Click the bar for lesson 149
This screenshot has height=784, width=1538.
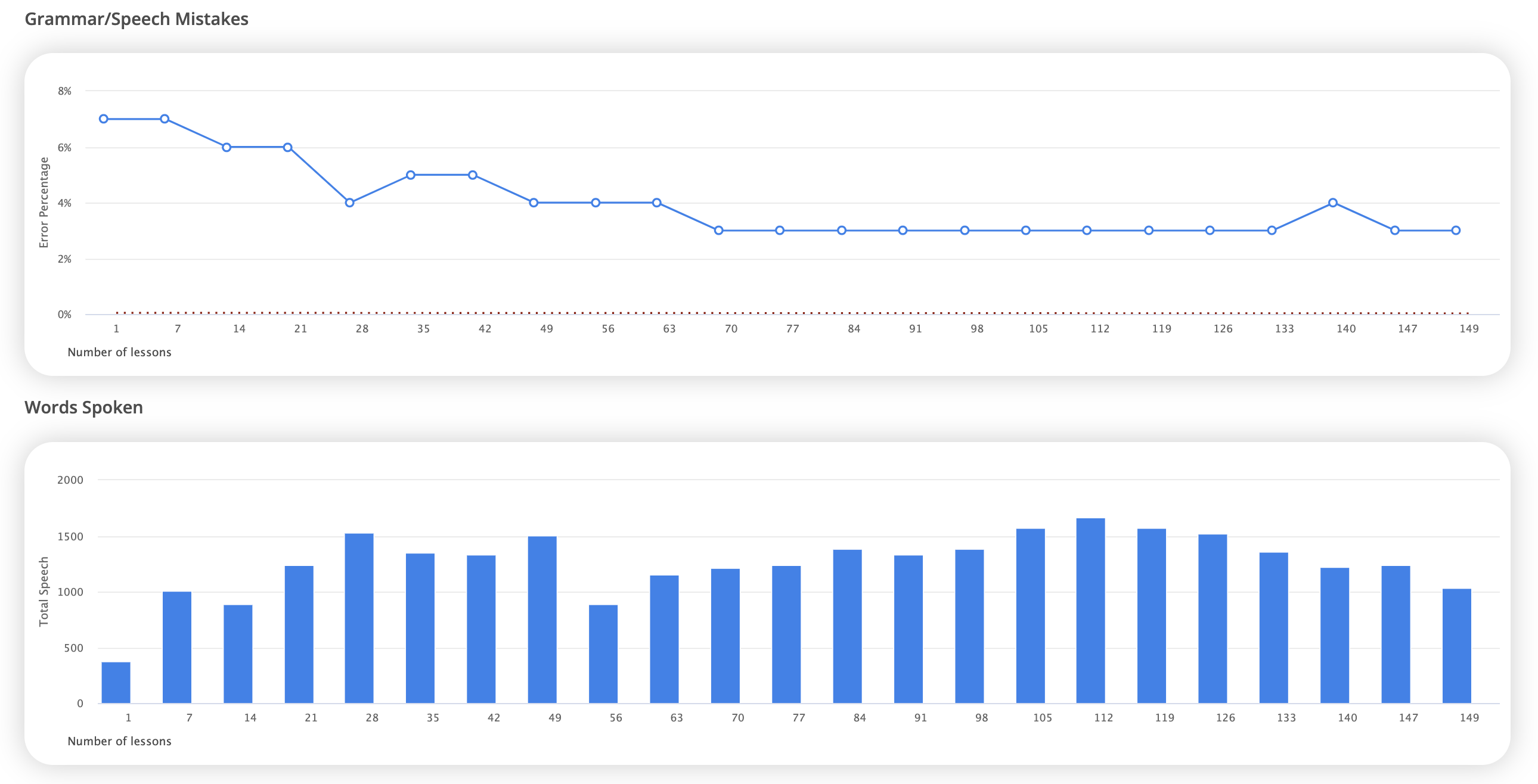1457,646
